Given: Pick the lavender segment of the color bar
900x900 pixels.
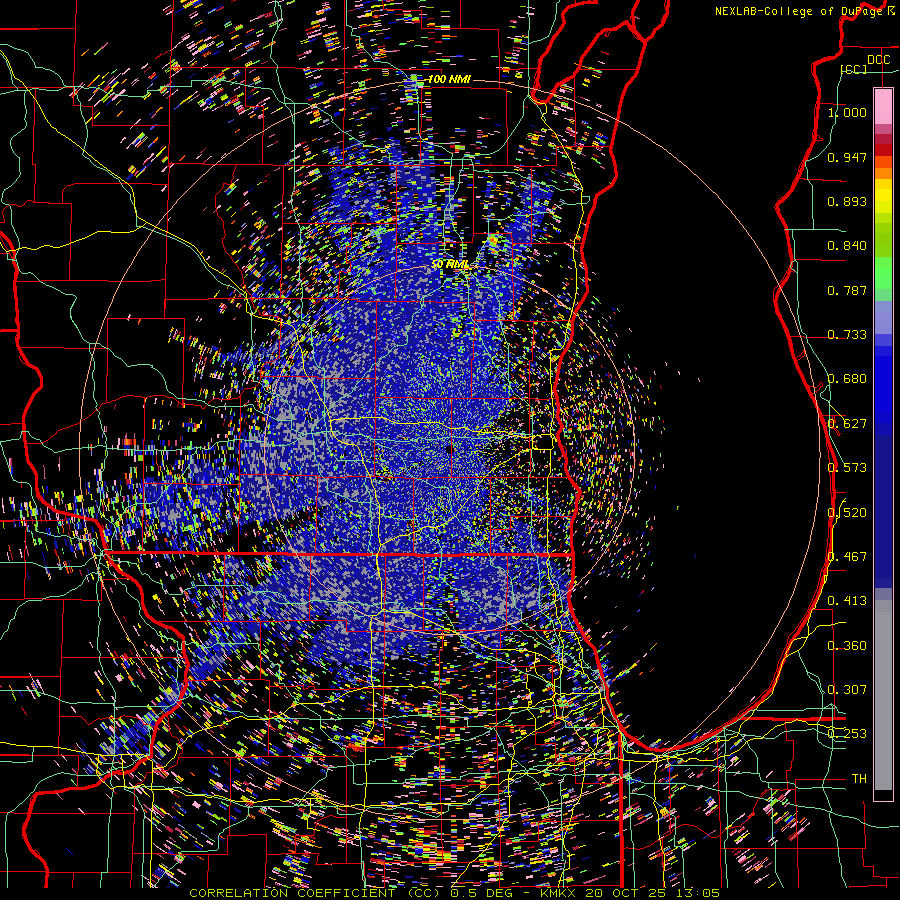Looking at the screenshot, I should coord(883,317).
